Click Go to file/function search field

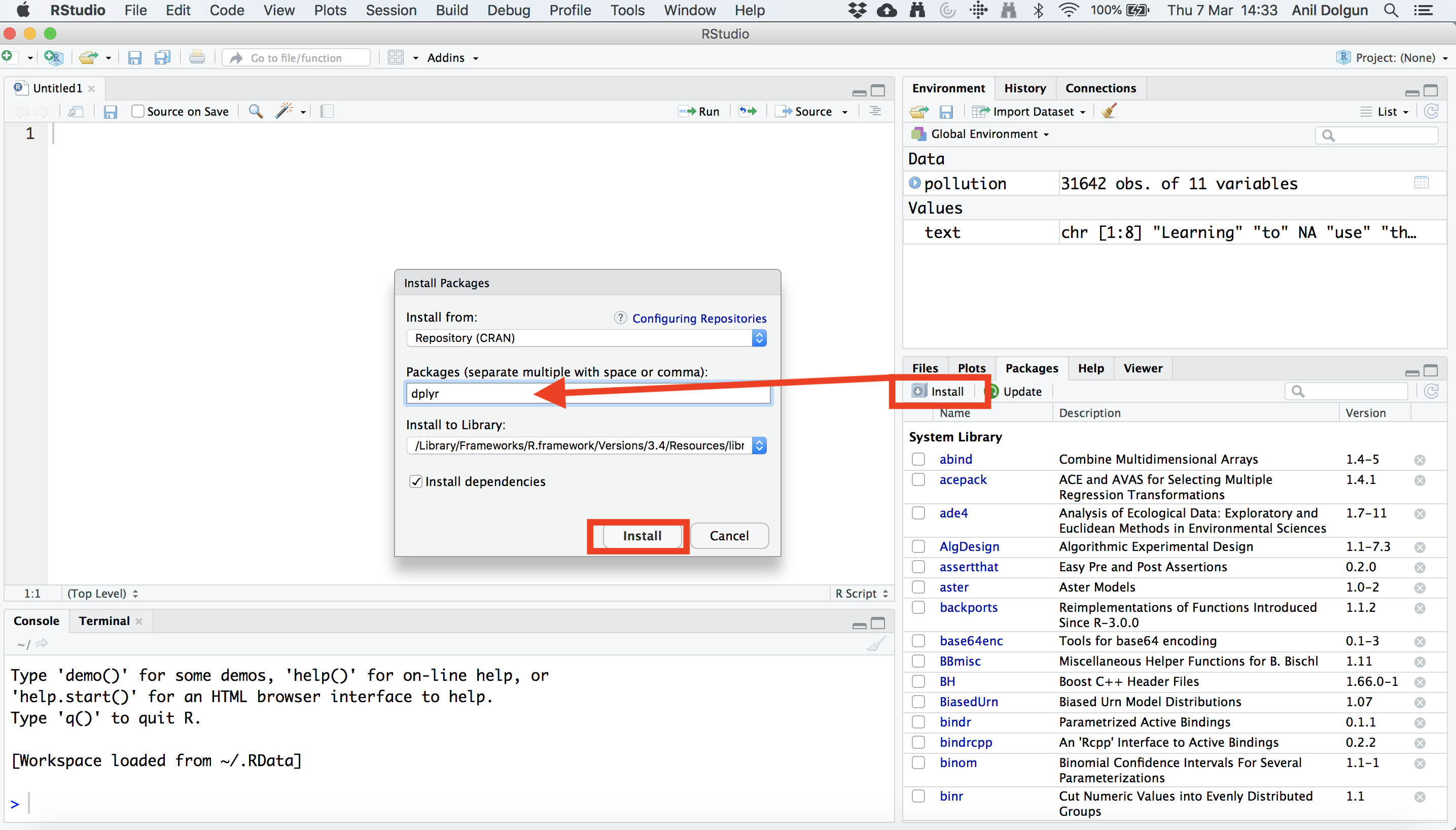[296, 57]
